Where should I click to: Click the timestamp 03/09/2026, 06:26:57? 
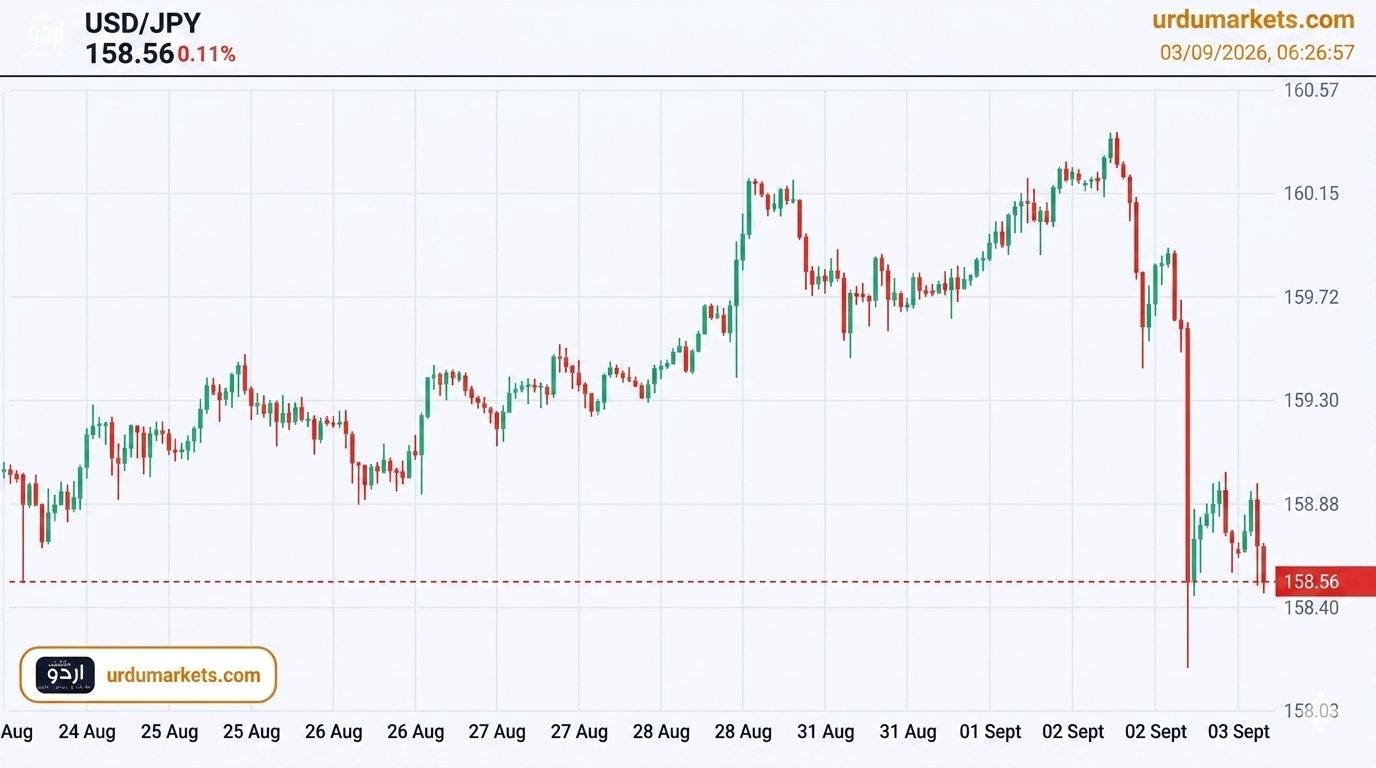pyautogui.click(x=1257, y=52)
